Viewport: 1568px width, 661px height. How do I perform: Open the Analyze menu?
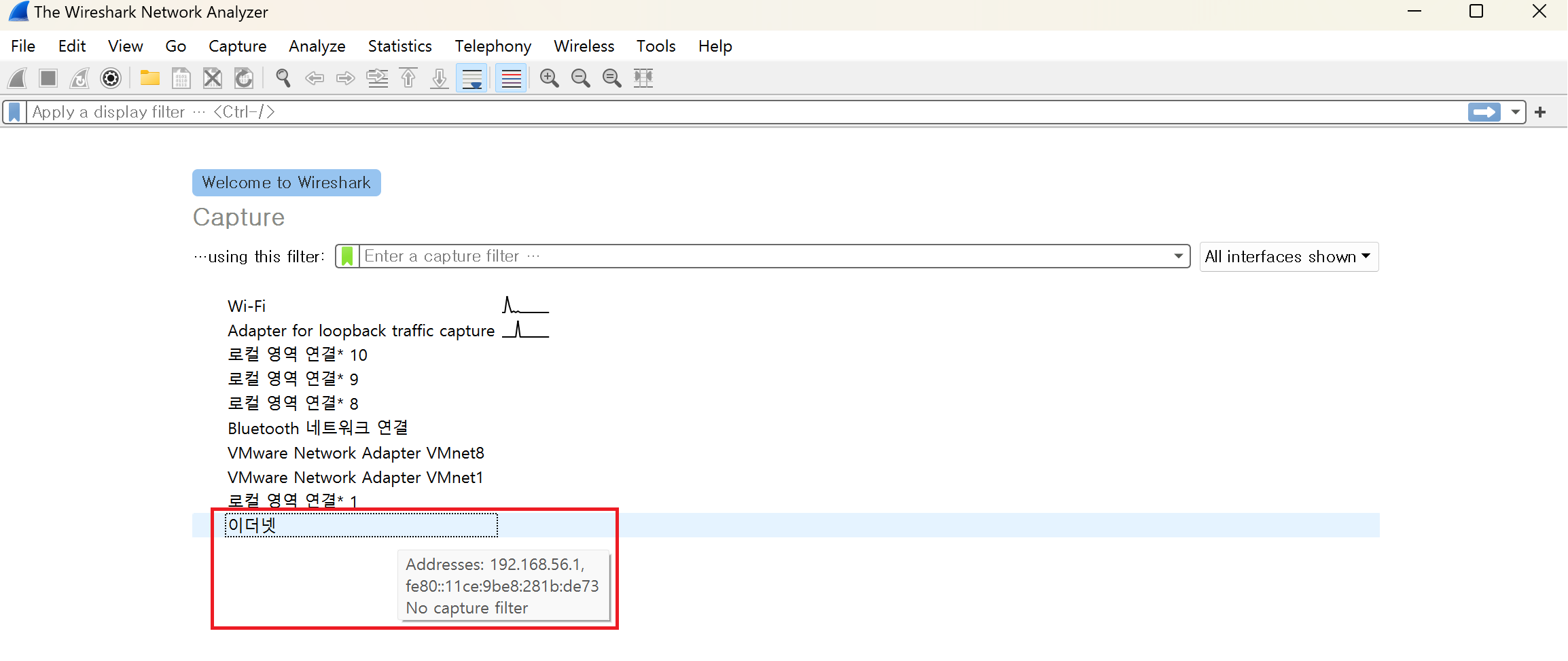coord(317,46)
